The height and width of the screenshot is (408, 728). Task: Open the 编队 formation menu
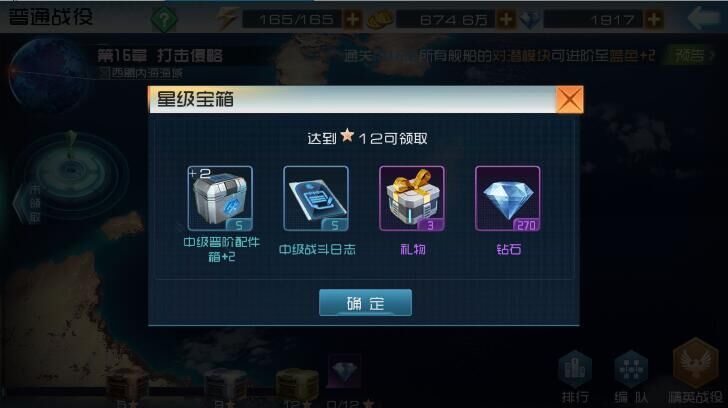pyautogui.click(x=630, y=377)
